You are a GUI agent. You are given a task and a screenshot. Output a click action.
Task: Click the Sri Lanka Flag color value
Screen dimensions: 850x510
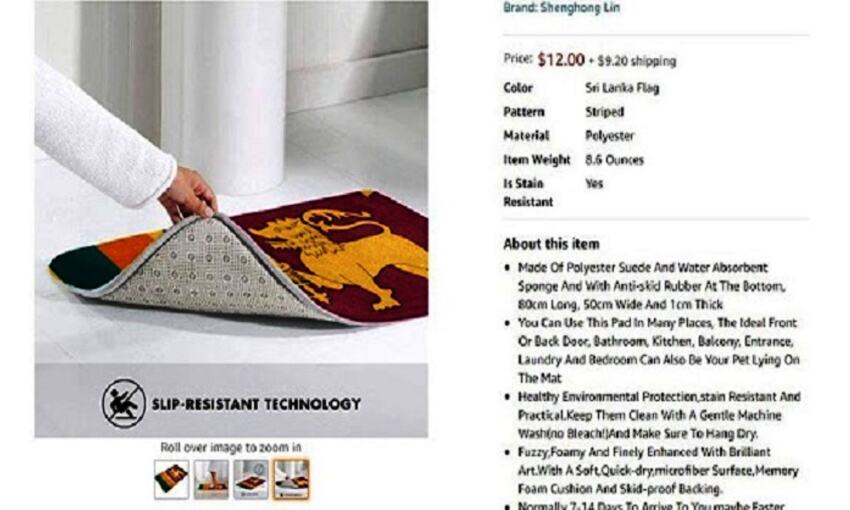coord(622,88)
